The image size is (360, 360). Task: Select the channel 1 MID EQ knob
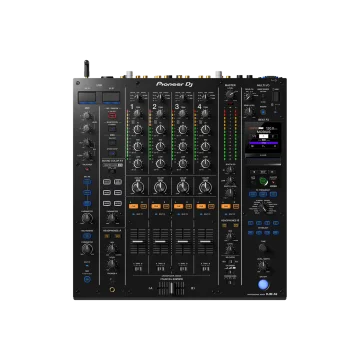(138, 146)
